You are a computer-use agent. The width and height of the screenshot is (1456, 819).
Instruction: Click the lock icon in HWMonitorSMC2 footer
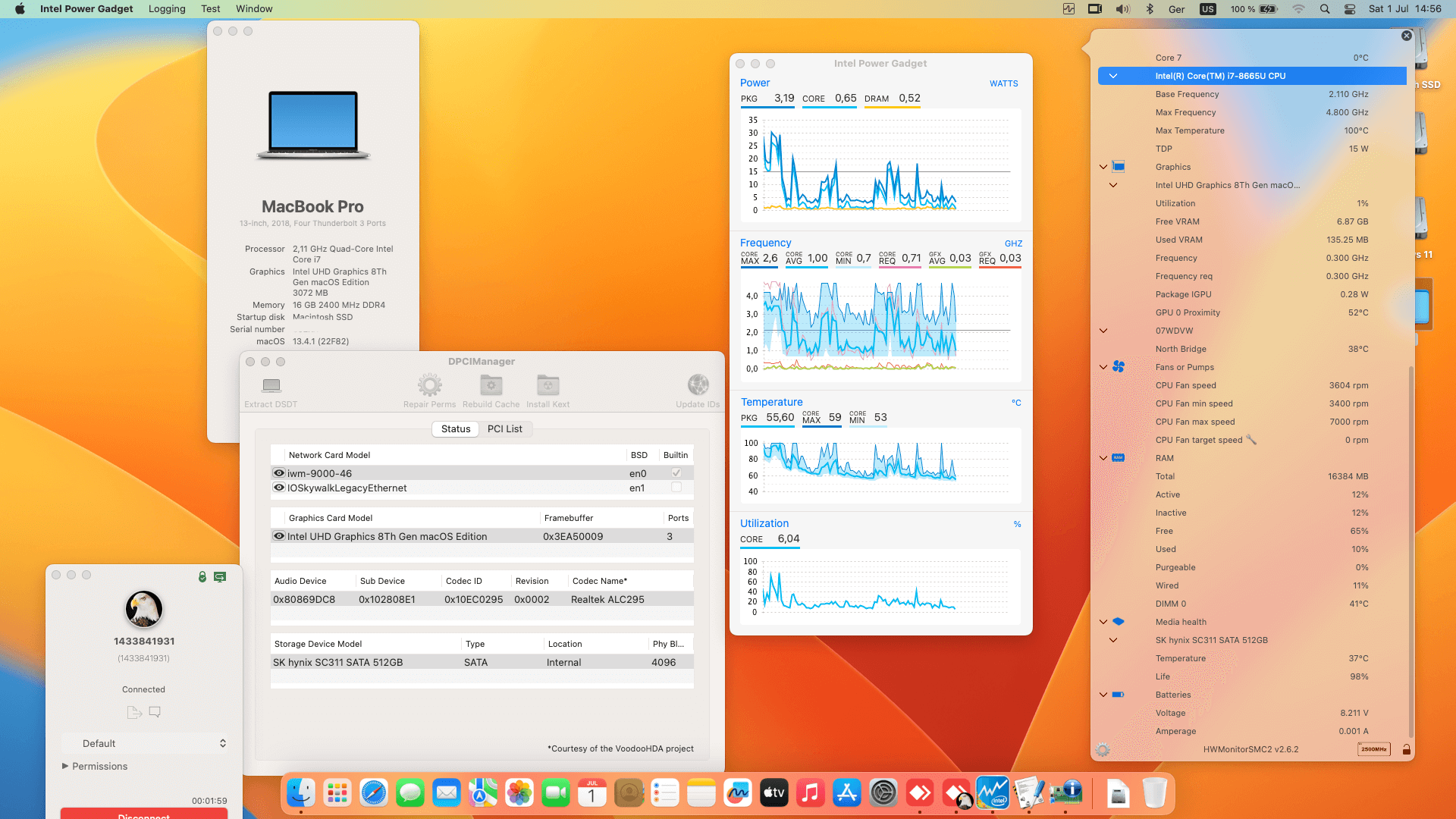1407,749
